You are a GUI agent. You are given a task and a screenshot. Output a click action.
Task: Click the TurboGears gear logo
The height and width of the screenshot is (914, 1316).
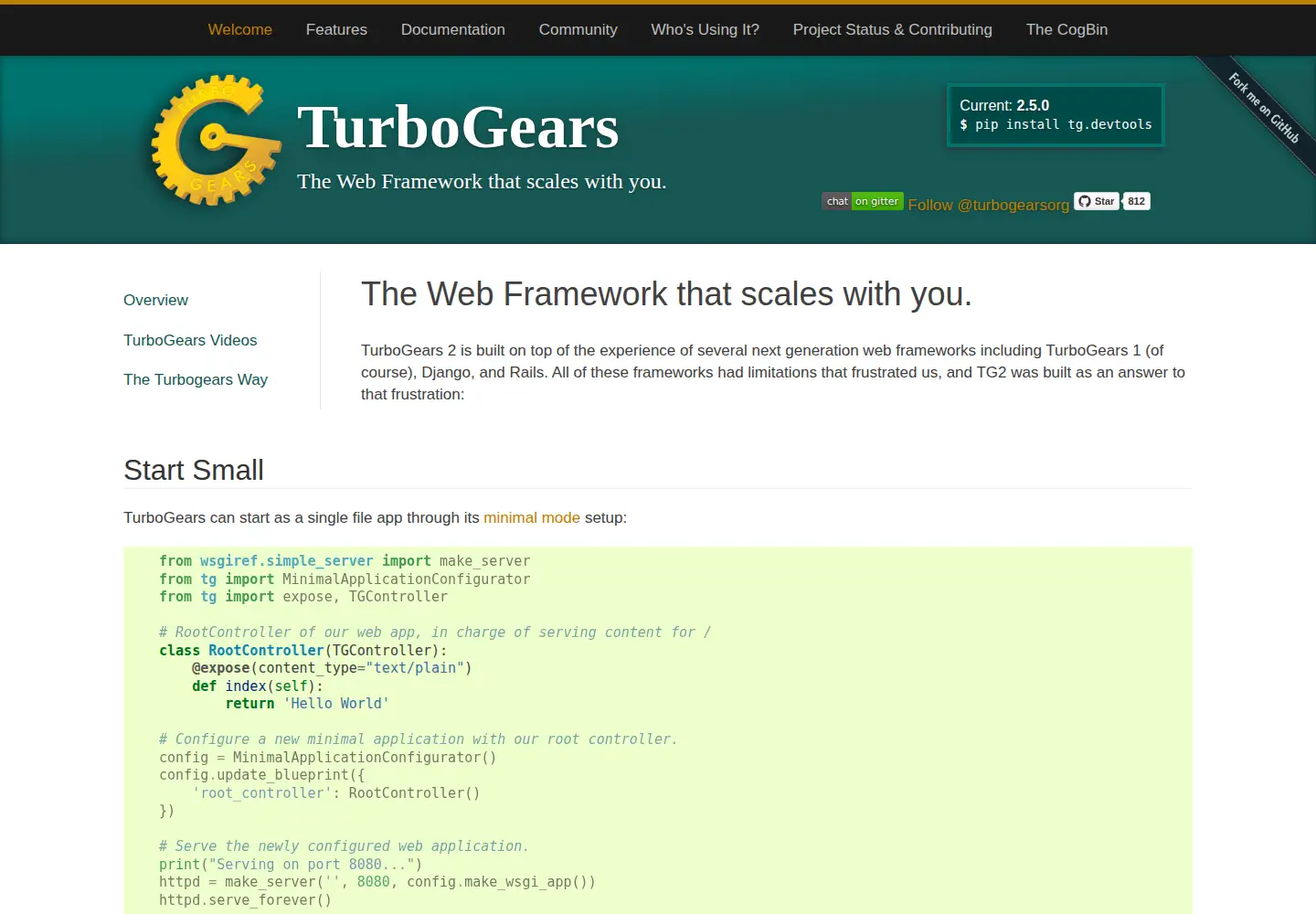217,140
